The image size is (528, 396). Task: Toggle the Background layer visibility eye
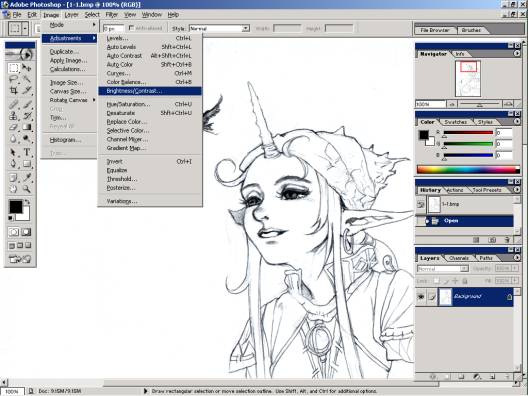coord(421,297)
